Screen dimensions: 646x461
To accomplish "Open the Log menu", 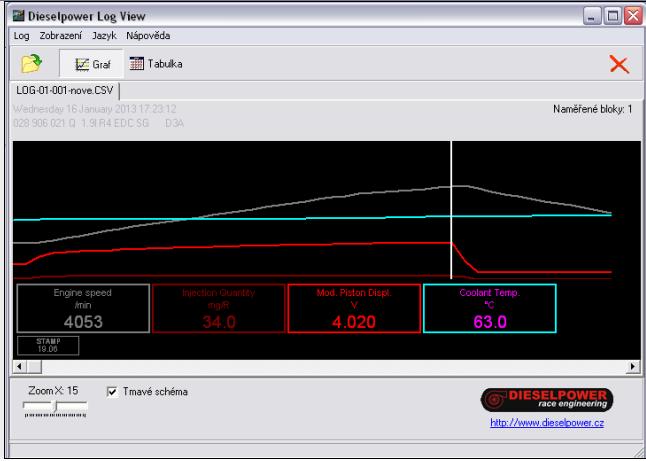I will pyautogui.click(x=21, y=36).
